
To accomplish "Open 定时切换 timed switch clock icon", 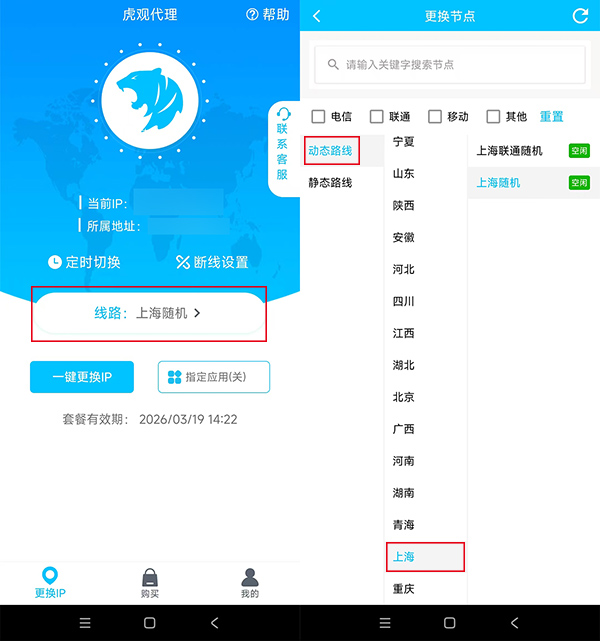I will pyautogui.click(x=55, y=262).
